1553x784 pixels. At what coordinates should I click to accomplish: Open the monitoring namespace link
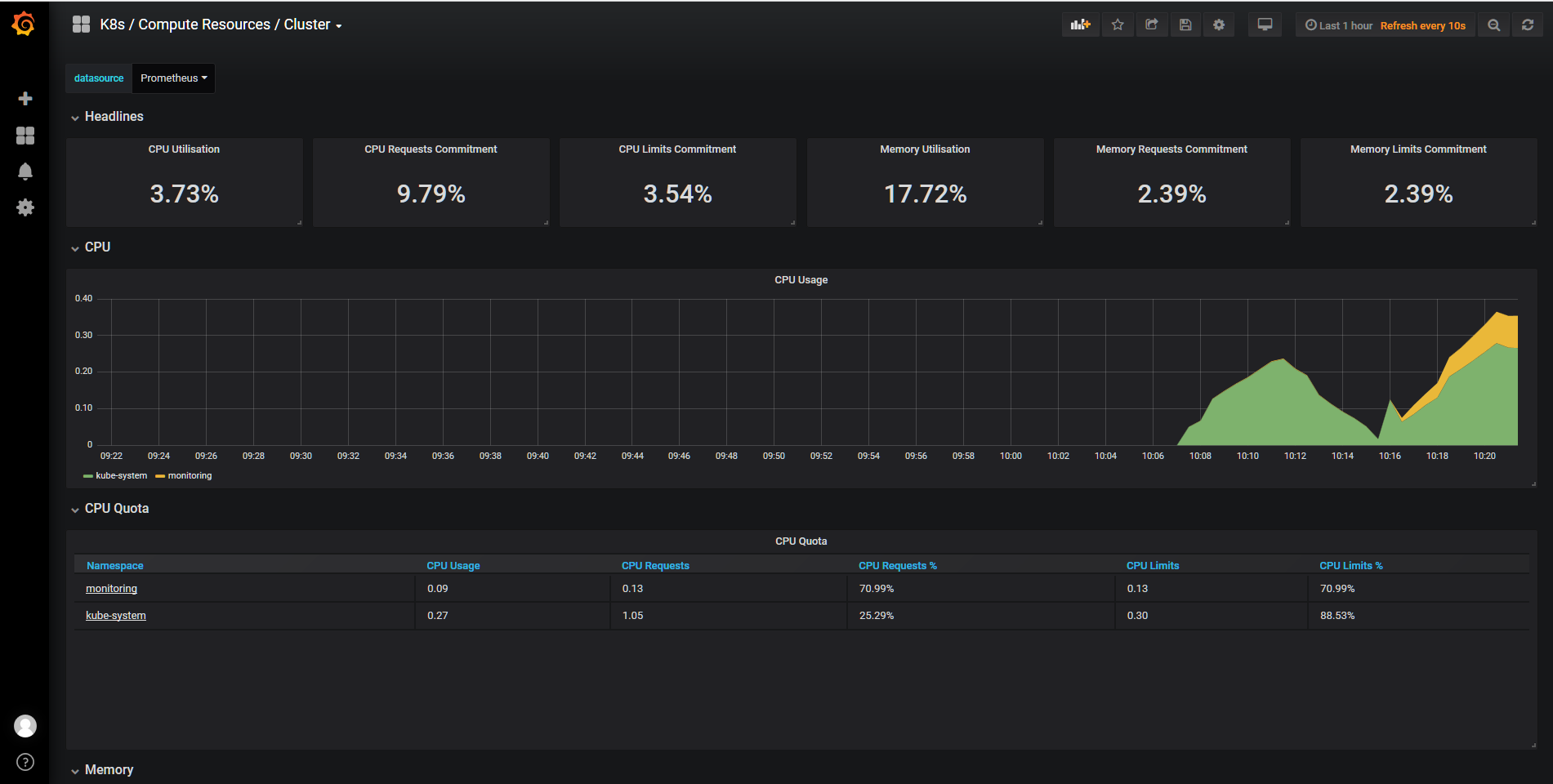(111, 588)
